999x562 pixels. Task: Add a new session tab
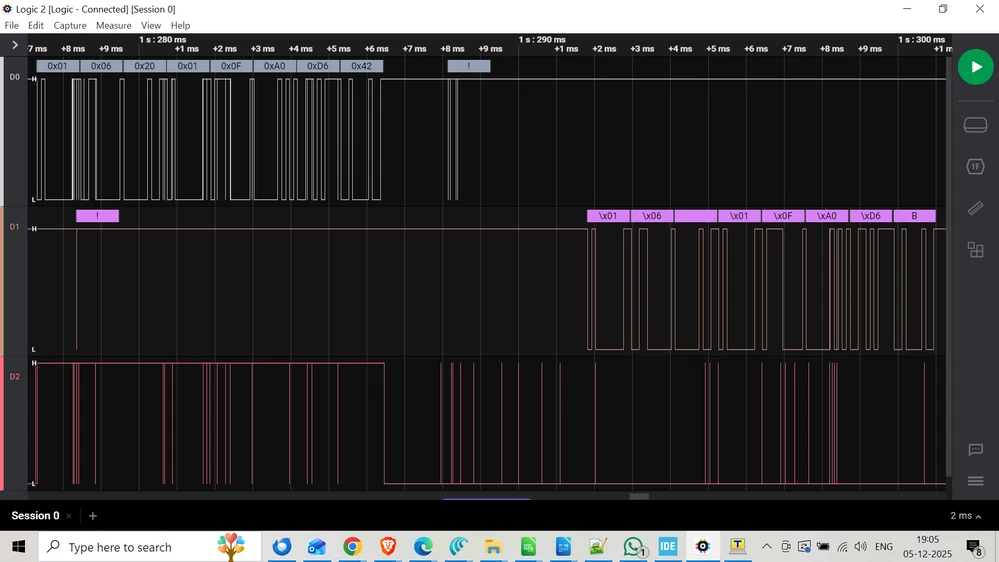tap(92, 516)
